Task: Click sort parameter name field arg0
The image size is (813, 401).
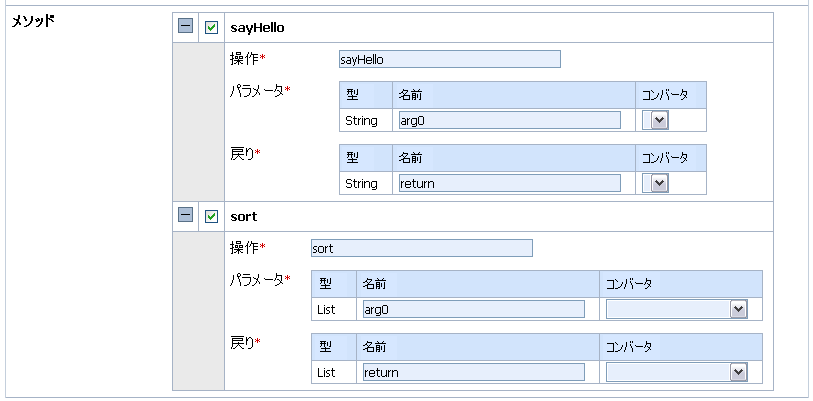Action: point(473,309)
